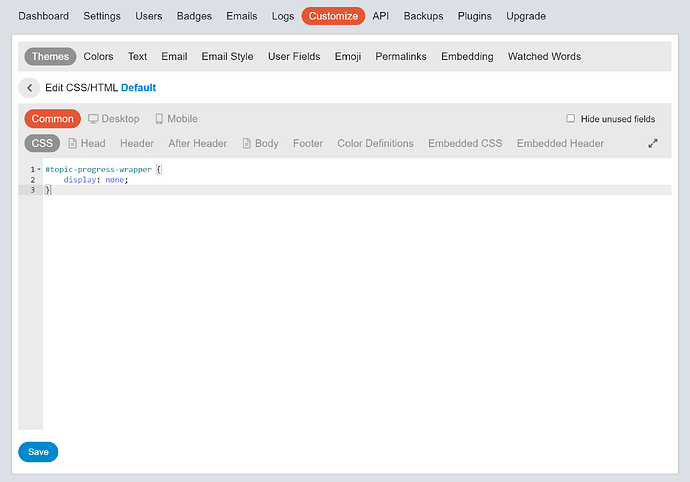Switch to the Header field tab
The height and width of the screenshot is (482, 690).
pos(137,143)
